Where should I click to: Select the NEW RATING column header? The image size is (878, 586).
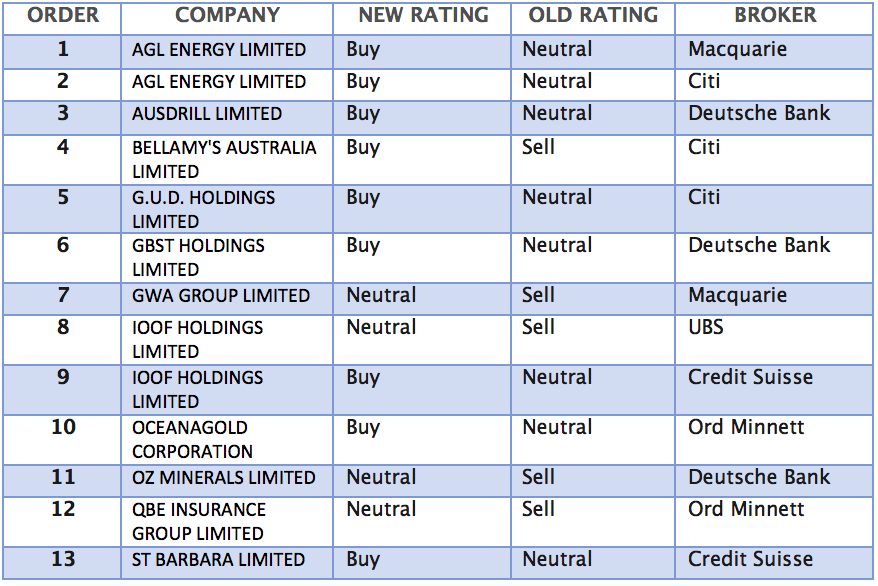[423, 16]
